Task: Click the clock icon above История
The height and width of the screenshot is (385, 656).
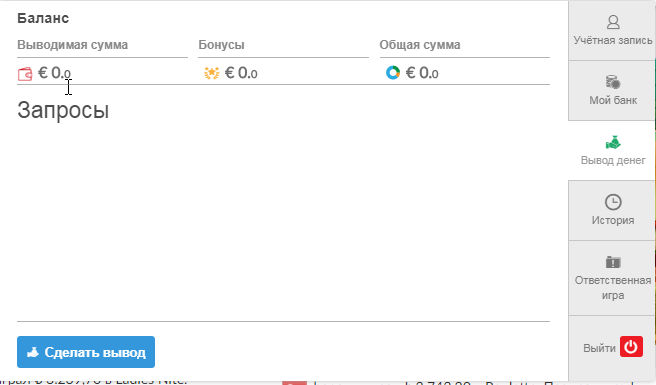Action: pyautogui.click(x=613, y=202)
